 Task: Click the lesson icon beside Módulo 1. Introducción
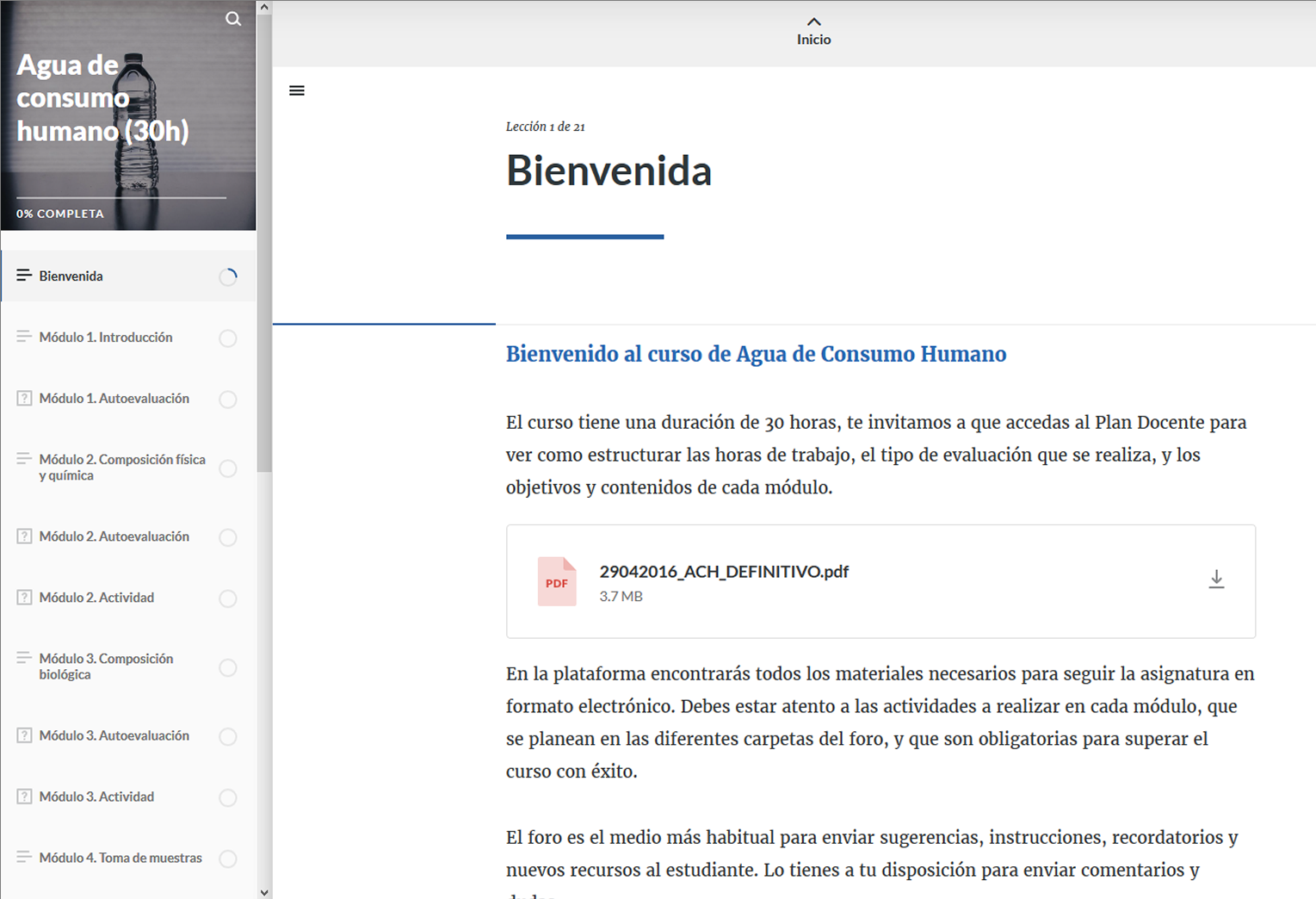pyautogui.click(x=24, y=337)
